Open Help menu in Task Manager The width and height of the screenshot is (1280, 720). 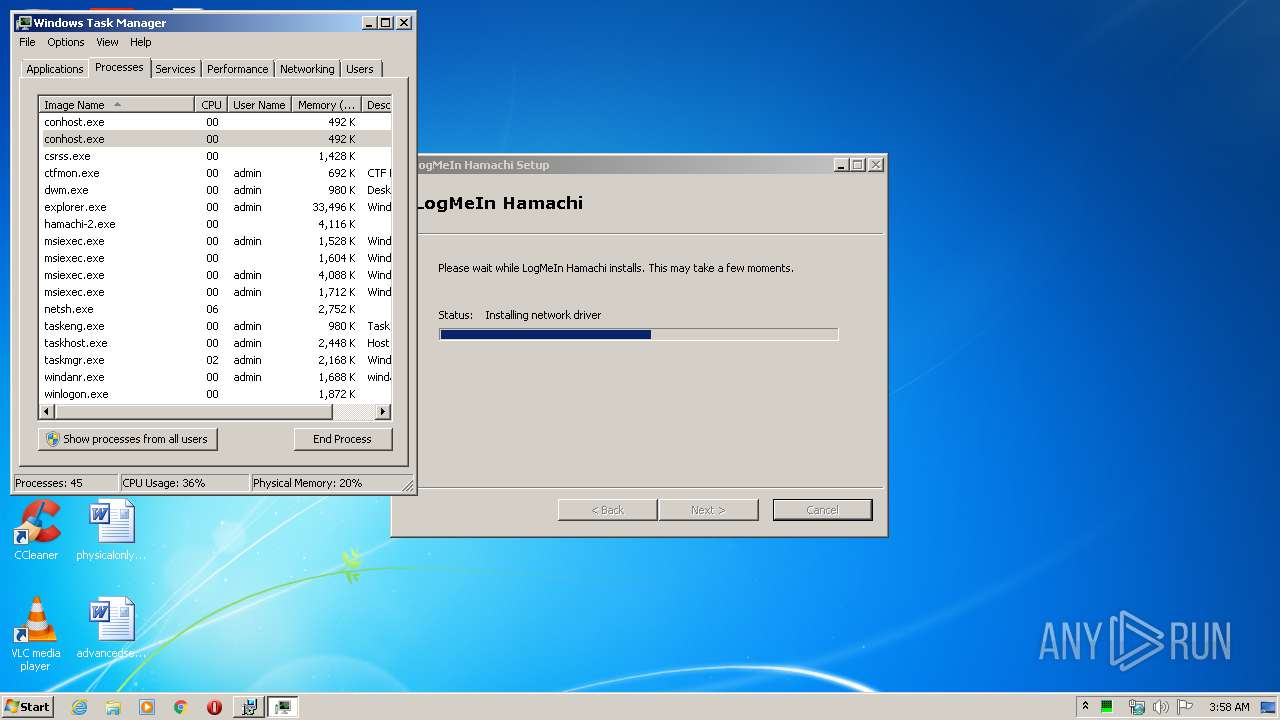(x=141, y=42)
